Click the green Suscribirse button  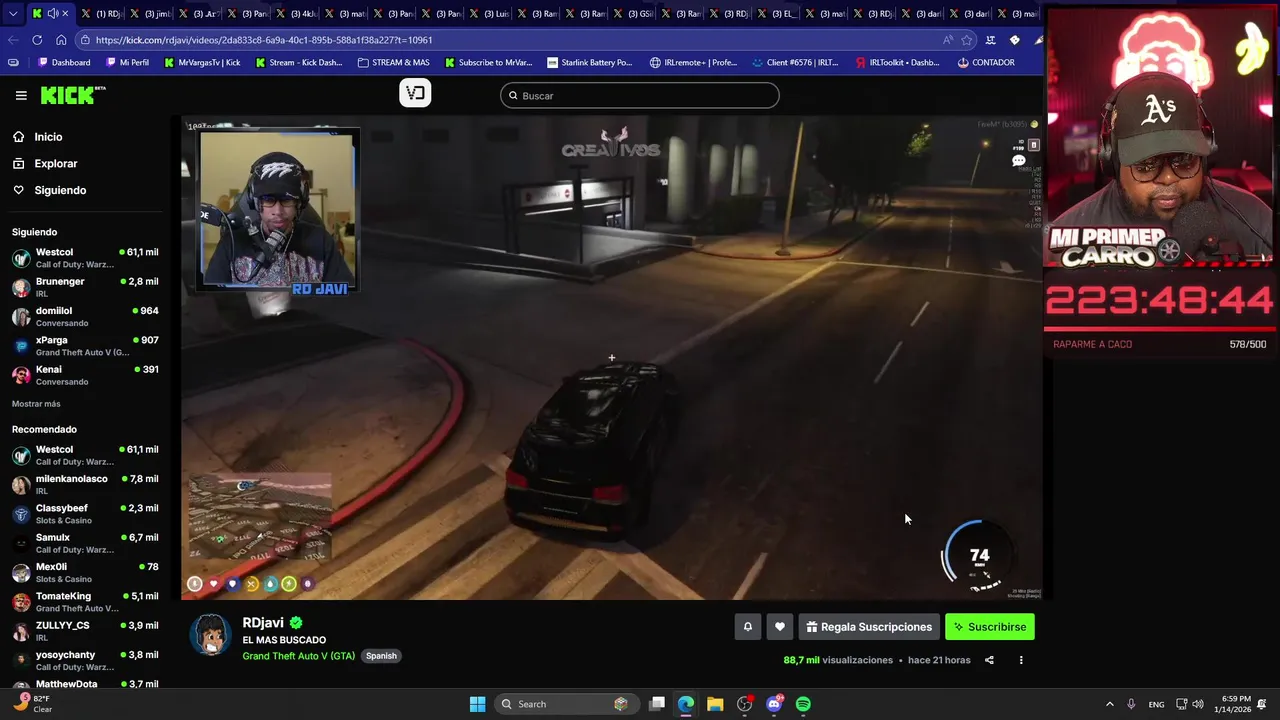990,627
